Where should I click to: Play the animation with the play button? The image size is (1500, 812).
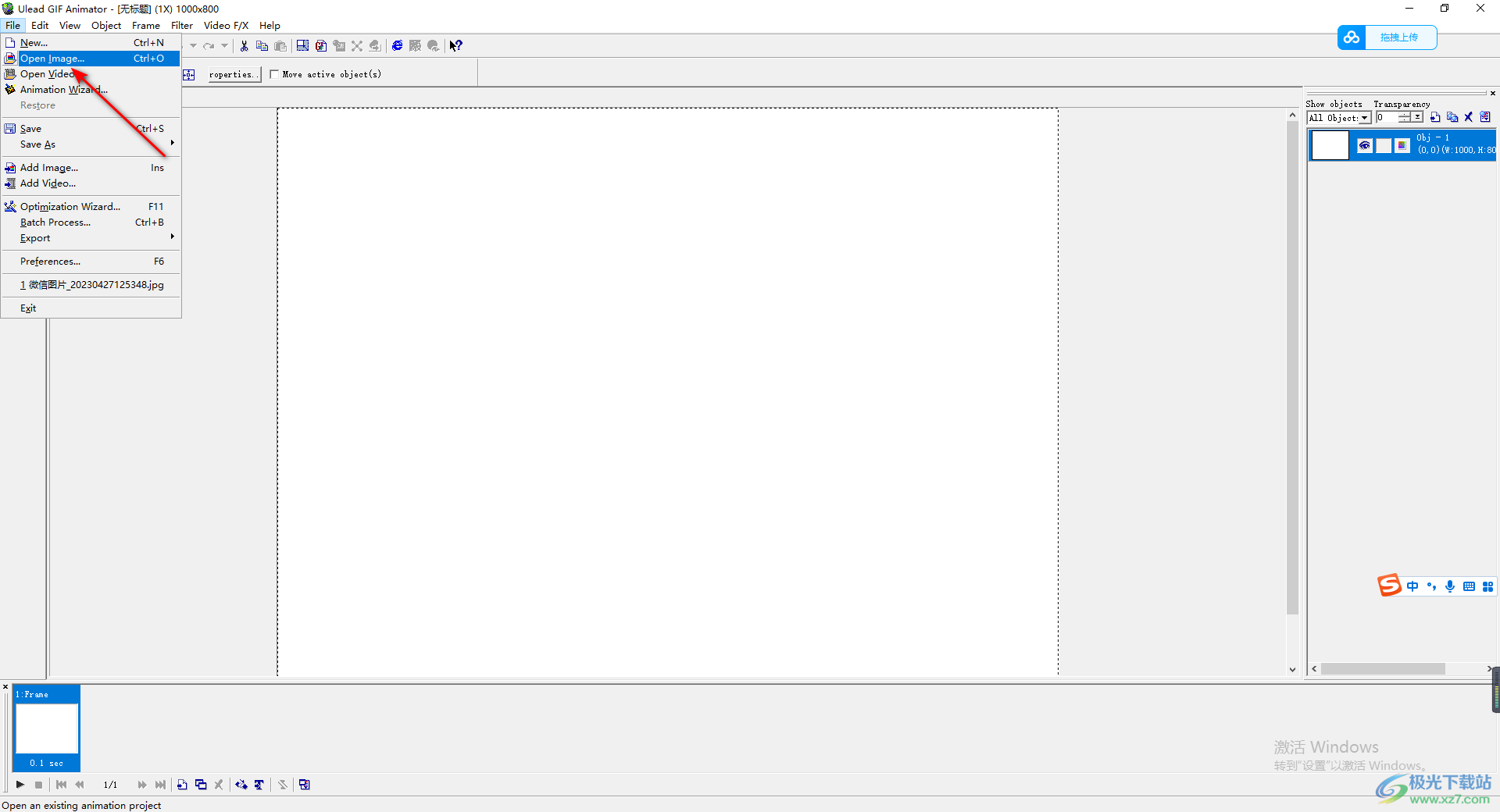[20, 785]
